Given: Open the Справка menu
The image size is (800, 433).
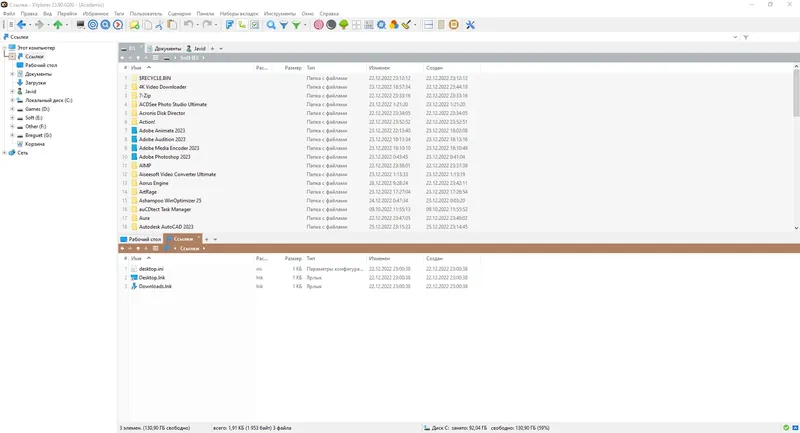Looking at the screenshot, I should tap(329, 14).
